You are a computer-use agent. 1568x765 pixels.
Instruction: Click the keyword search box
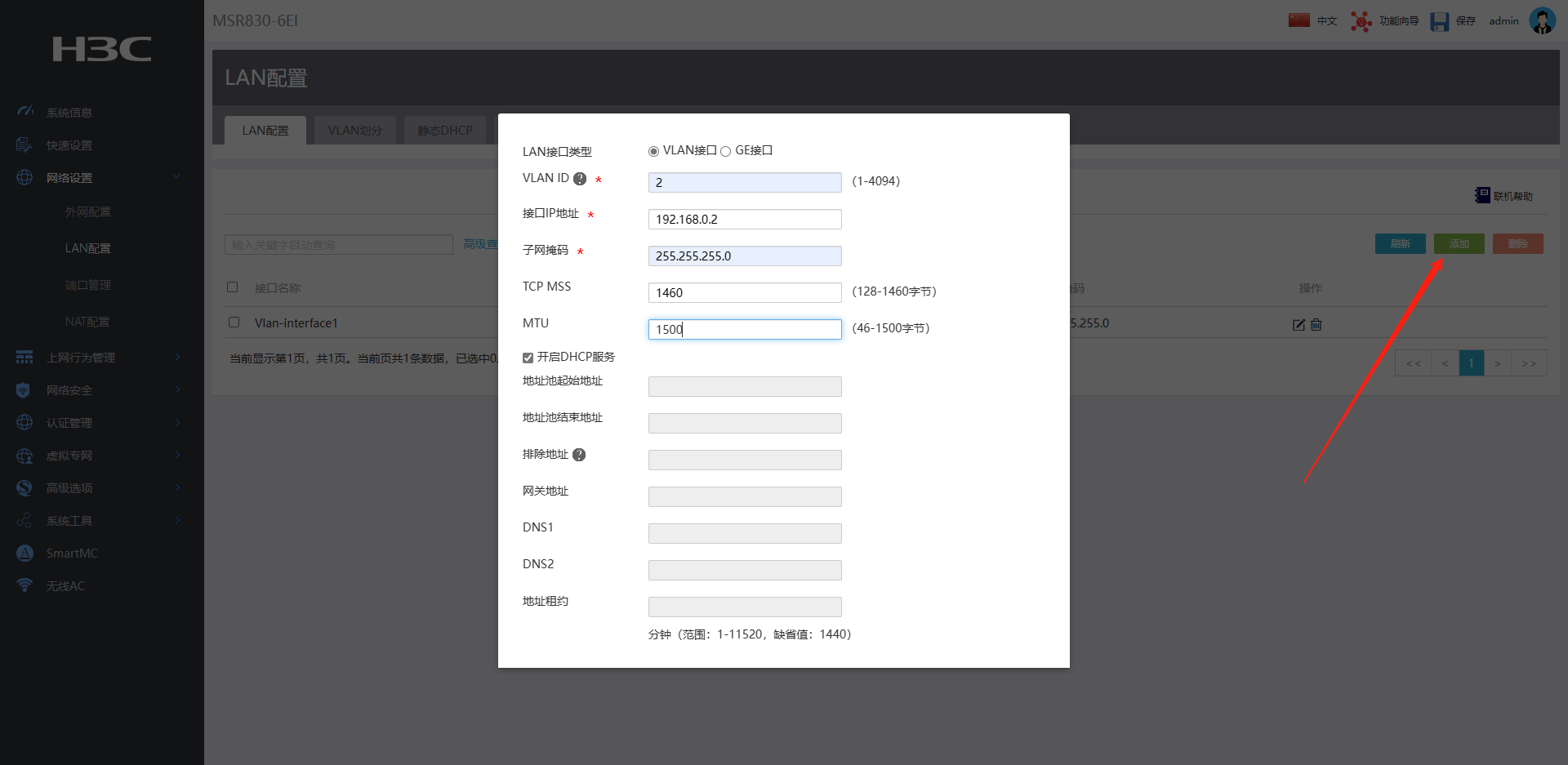(x=339, y=244)
